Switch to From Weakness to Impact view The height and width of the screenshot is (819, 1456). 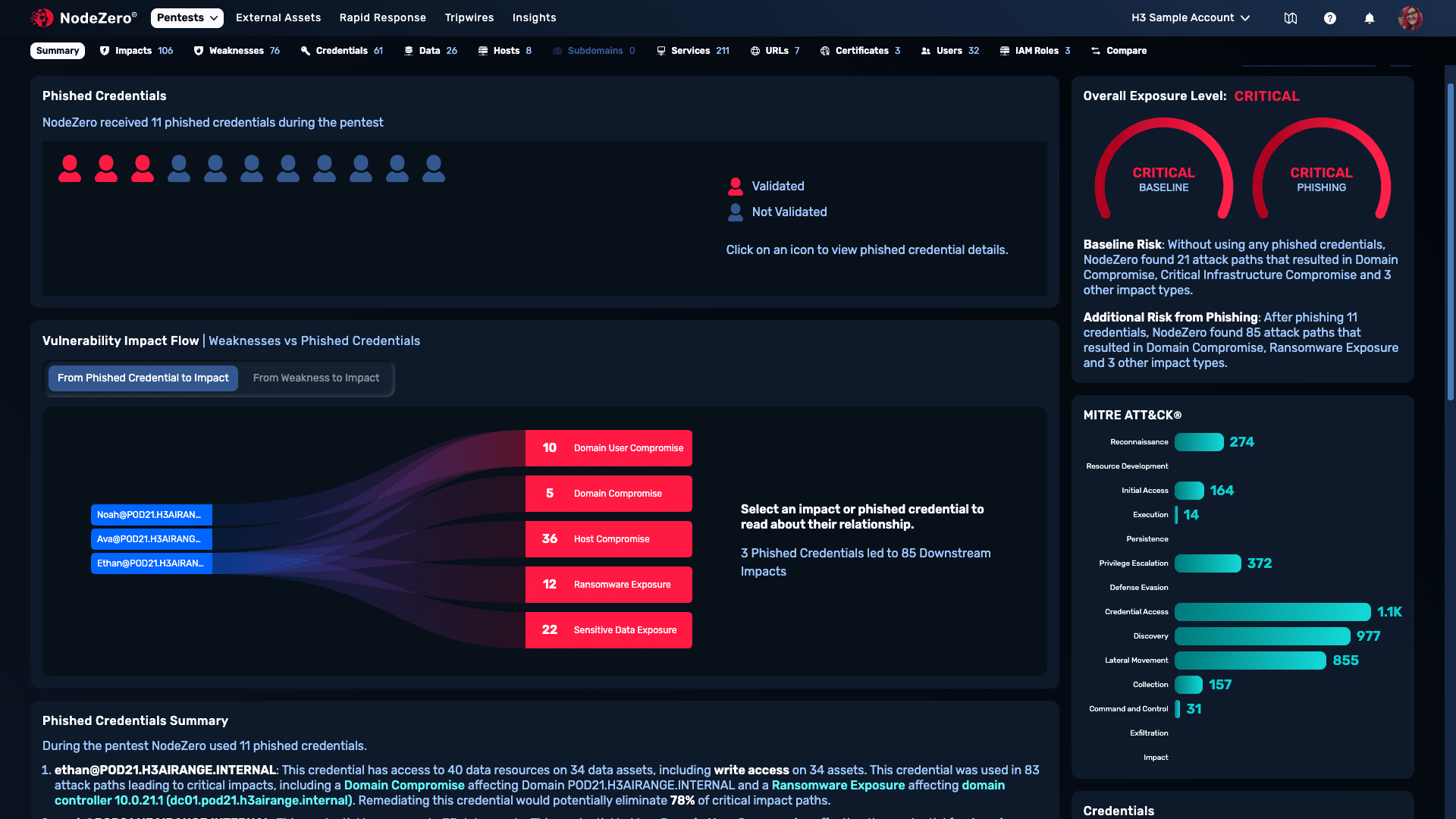coord(316,378)
